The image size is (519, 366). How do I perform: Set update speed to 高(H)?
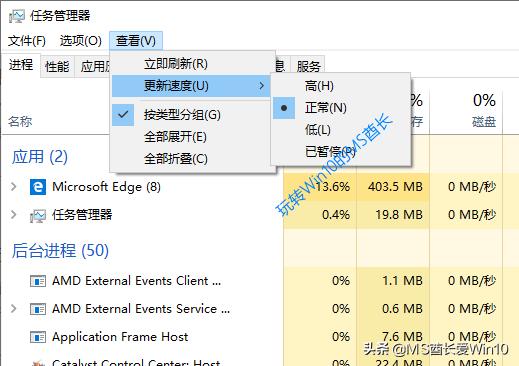(341, 86)
